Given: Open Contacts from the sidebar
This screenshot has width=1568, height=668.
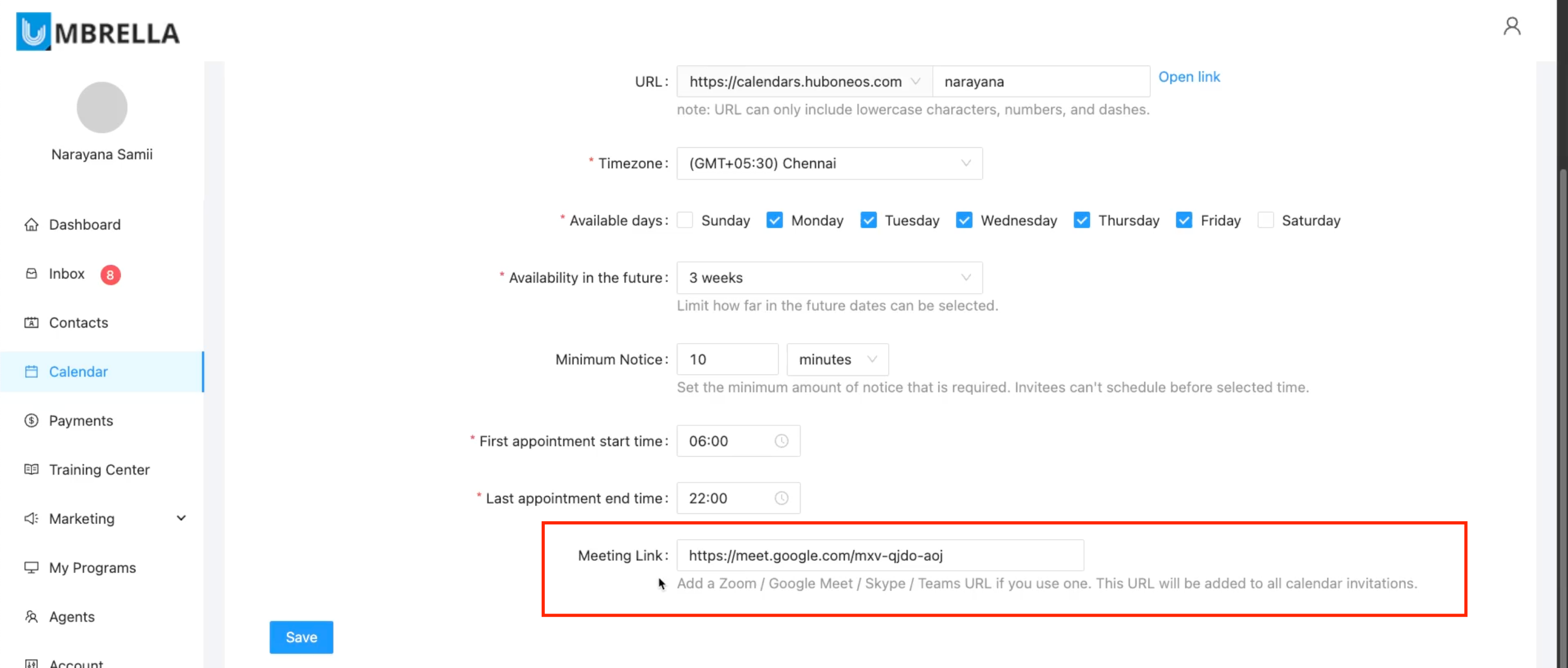Looking at the screenshot, I should pos(78,322).
